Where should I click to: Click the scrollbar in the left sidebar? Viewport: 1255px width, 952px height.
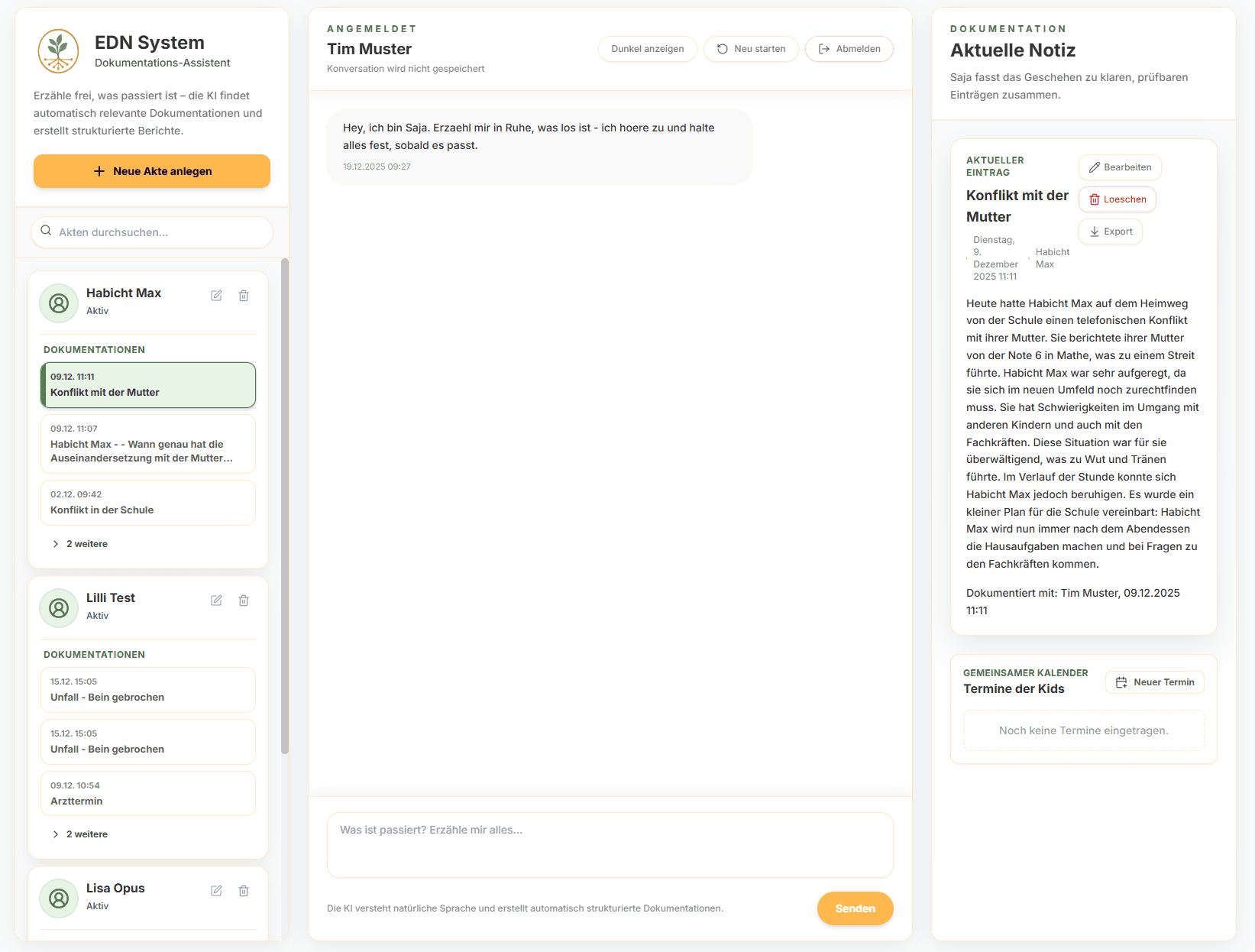click(x=283, y=504)
